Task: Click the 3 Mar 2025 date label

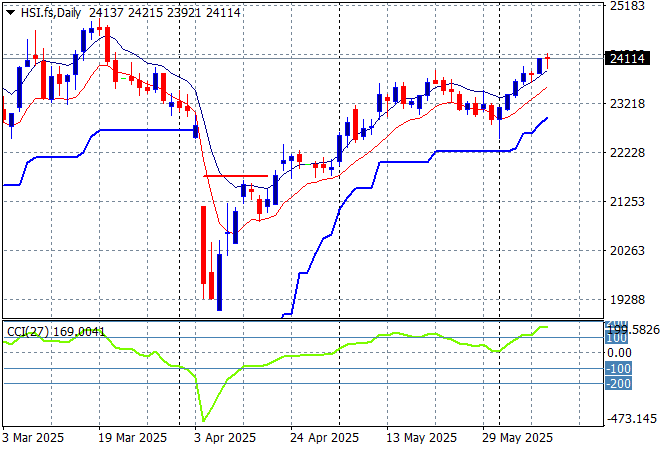Action: coord(33,438)
